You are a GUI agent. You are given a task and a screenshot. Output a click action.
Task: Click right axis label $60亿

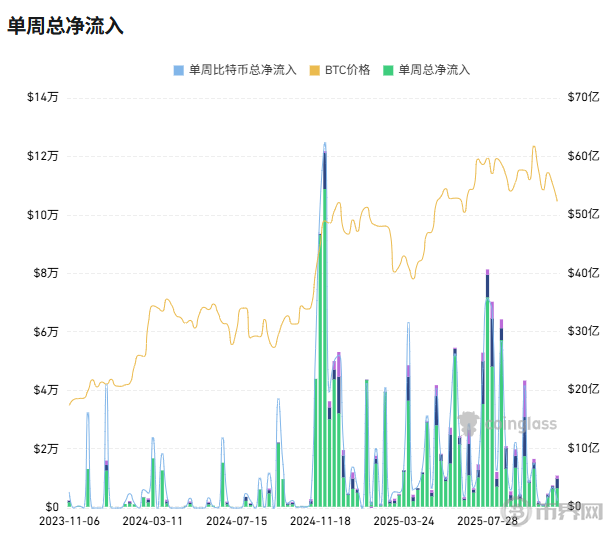[x=583, y=156]
